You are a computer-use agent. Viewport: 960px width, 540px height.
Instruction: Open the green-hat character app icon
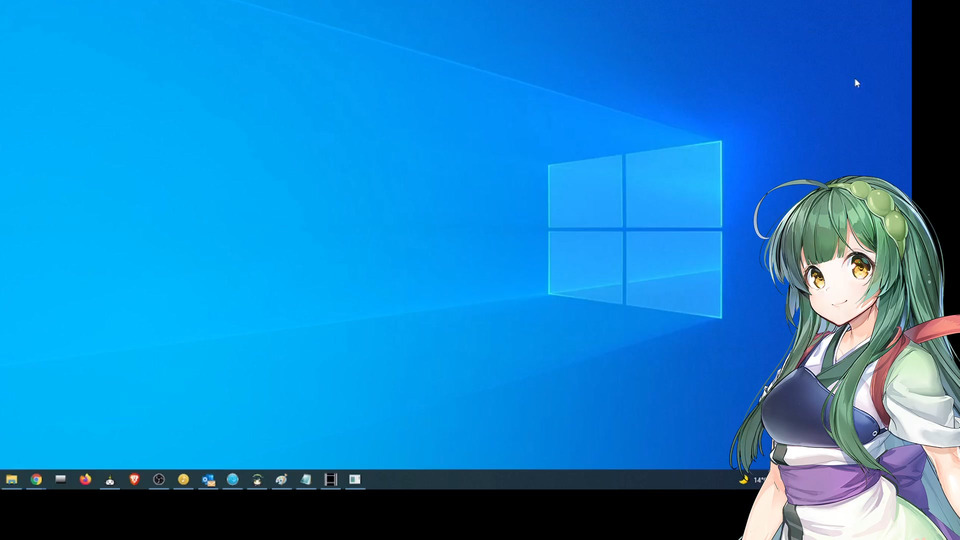pos(257,479)
